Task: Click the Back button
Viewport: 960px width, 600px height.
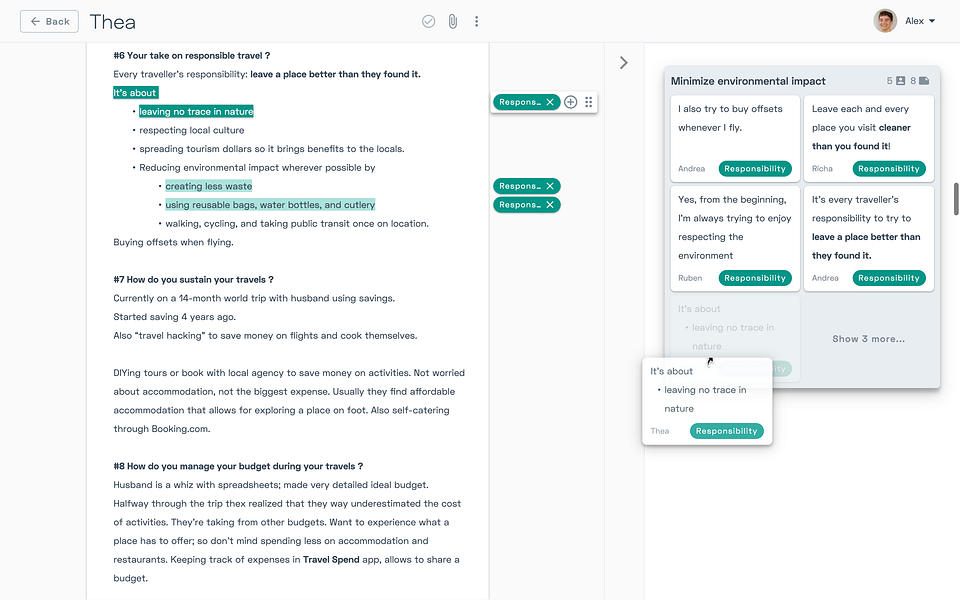Action: pyautogui.click(x=49, y=21)
